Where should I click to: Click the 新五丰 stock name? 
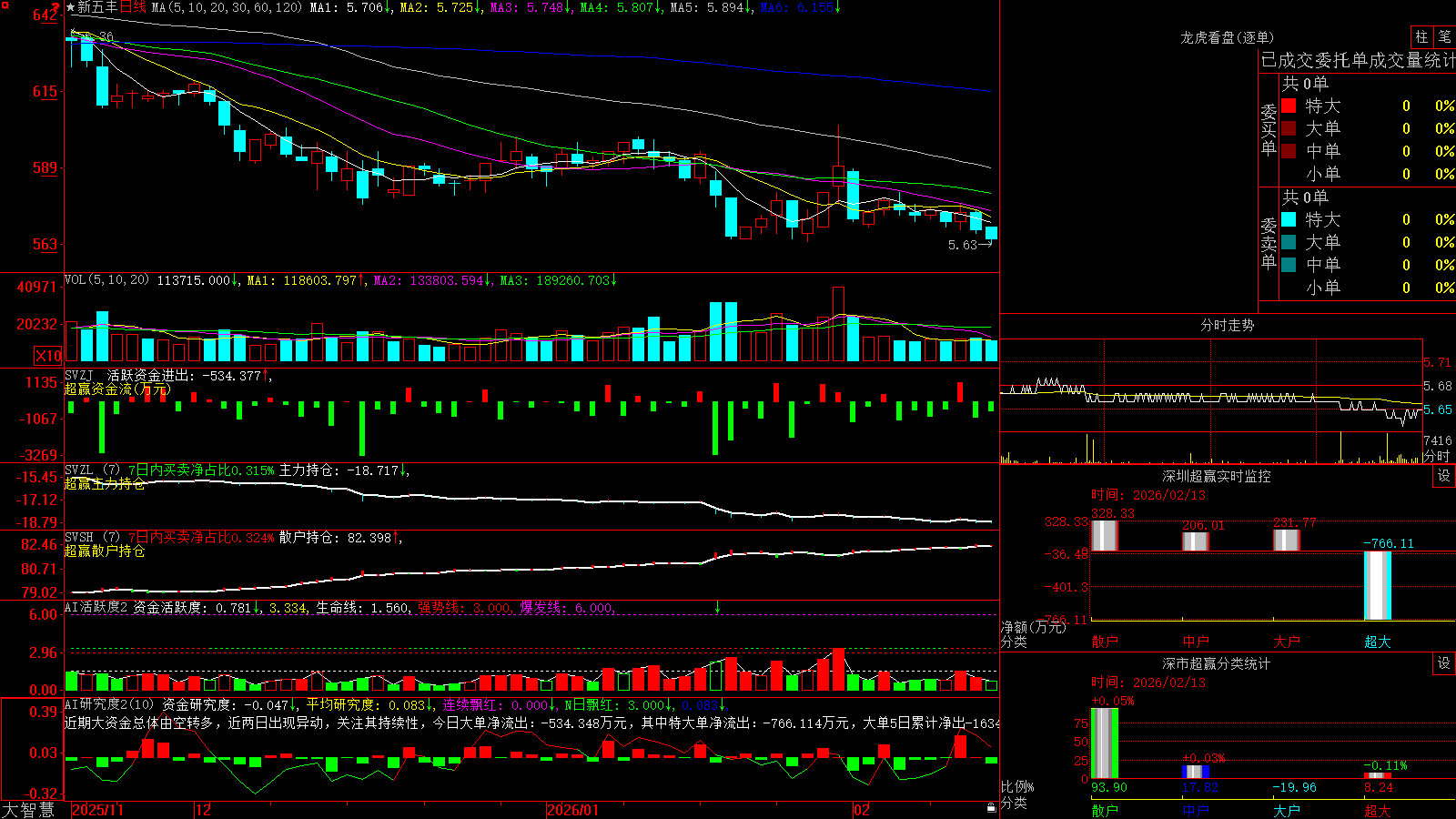tap(98, 7)
